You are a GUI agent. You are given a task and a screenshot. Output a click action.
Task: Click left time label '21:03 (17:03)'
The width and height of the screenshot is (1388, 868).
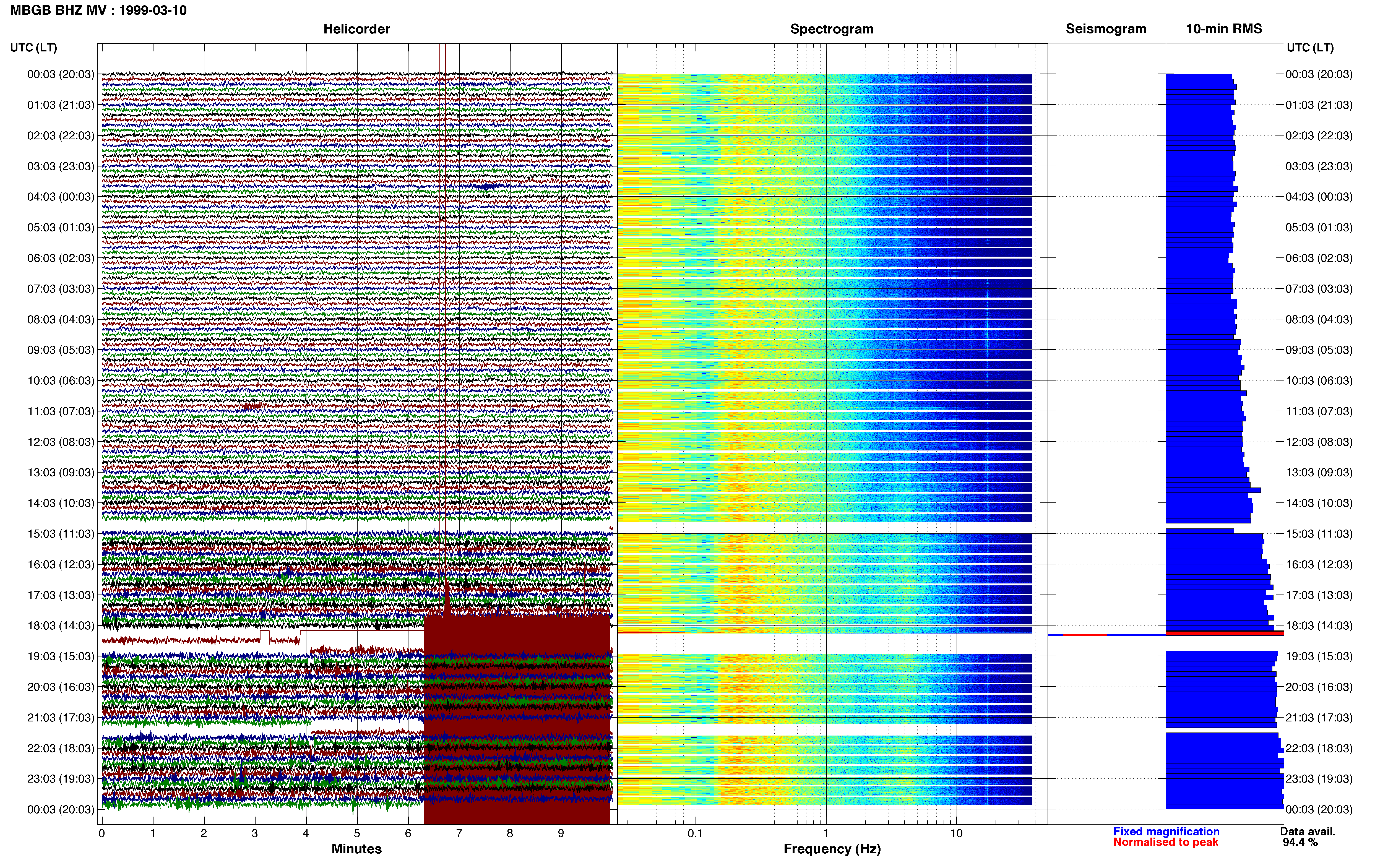(61, 718)
